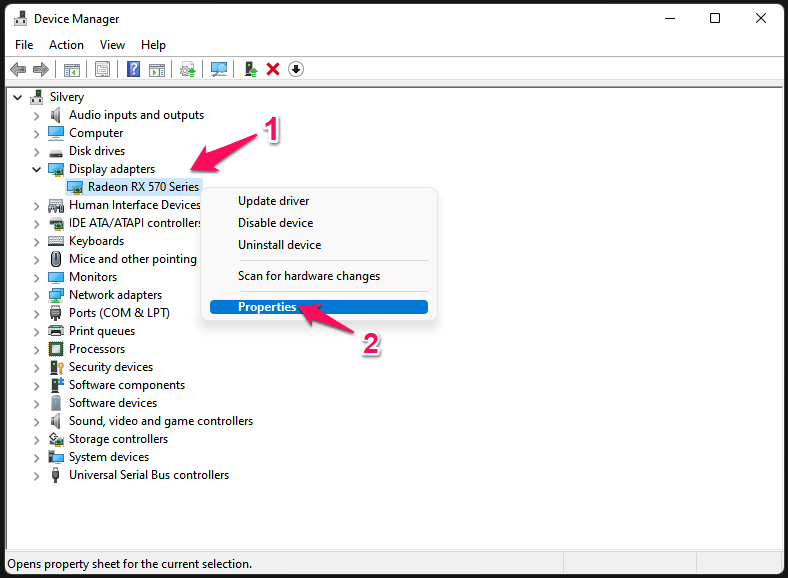Expand the Monitors node chevron
The width and height of the screenshot is (788, 578).
[x=36, y=278]
